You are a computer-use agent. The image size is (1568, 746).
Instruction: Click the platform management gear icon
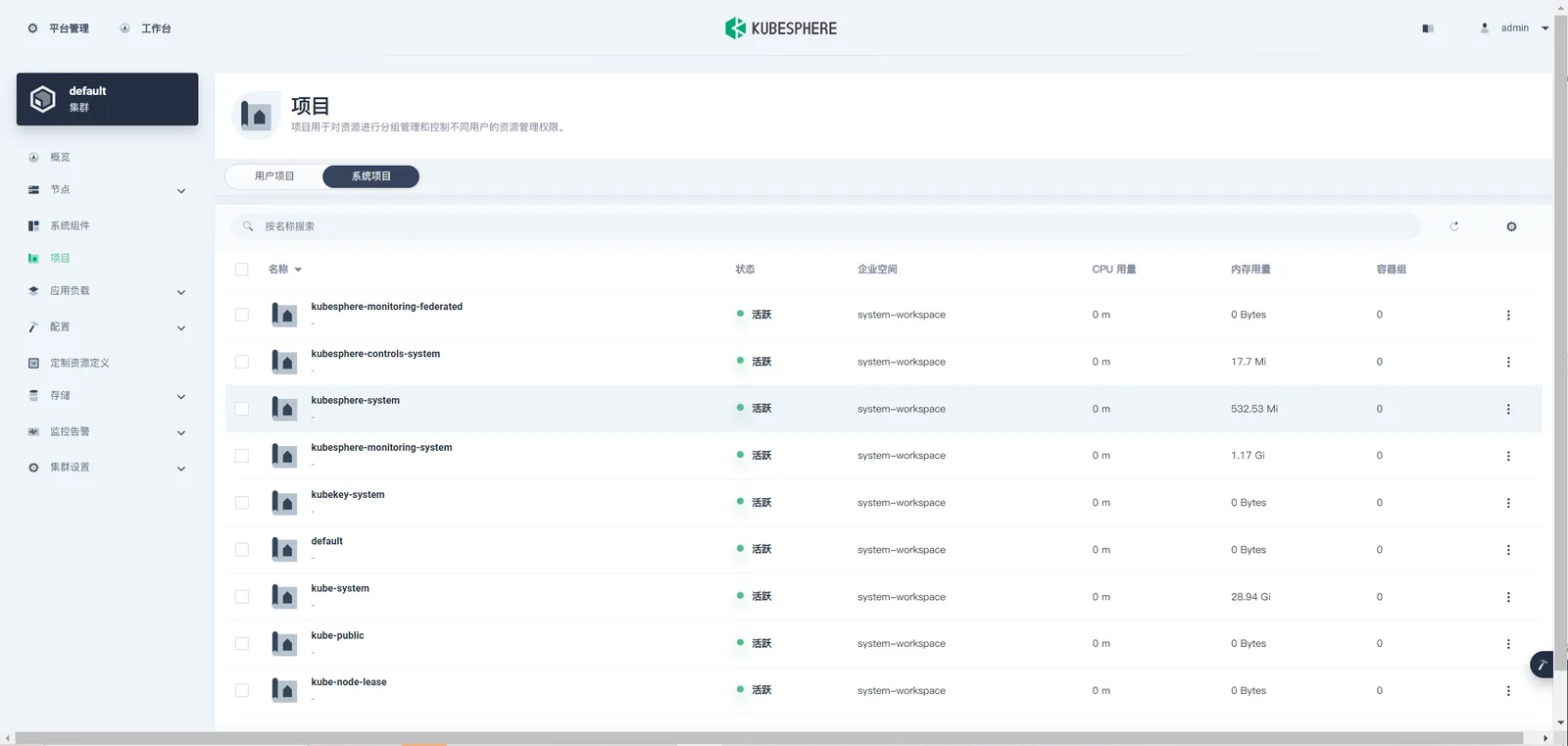tap(33, 28)
